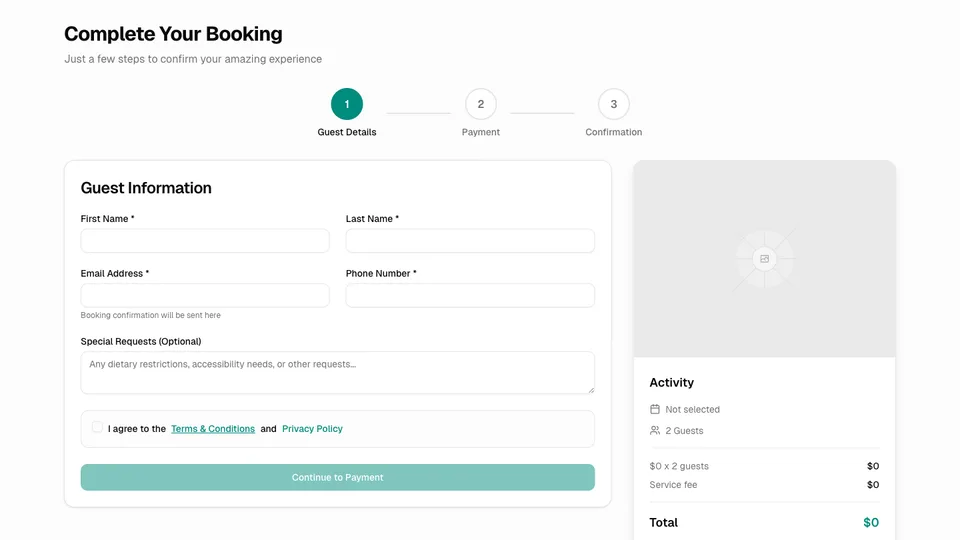Focus the Email Address input field
960x540 pixels.
pos(205,295)
